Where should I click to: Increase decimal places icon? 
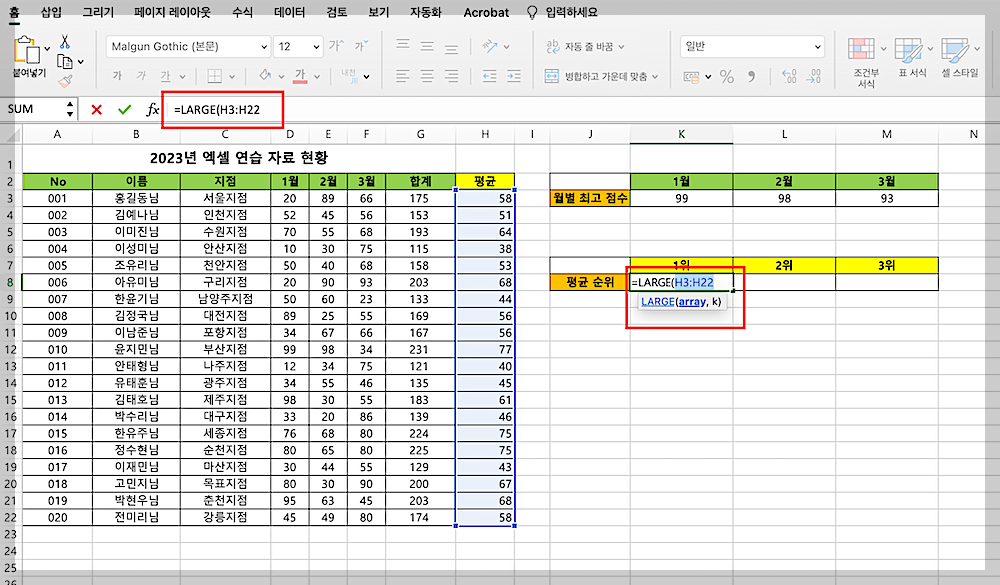pos(789,77)
